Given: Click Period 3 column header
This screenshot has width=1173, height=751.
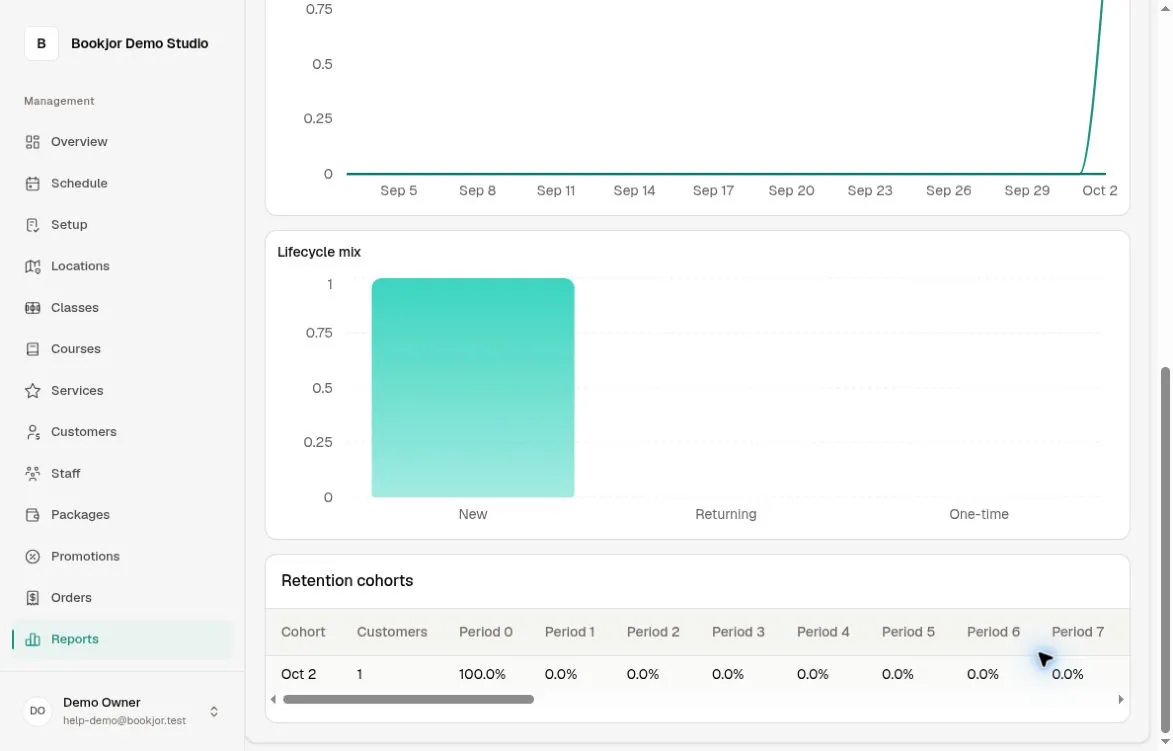Looking at the screenshot, I should pos(738,632).
